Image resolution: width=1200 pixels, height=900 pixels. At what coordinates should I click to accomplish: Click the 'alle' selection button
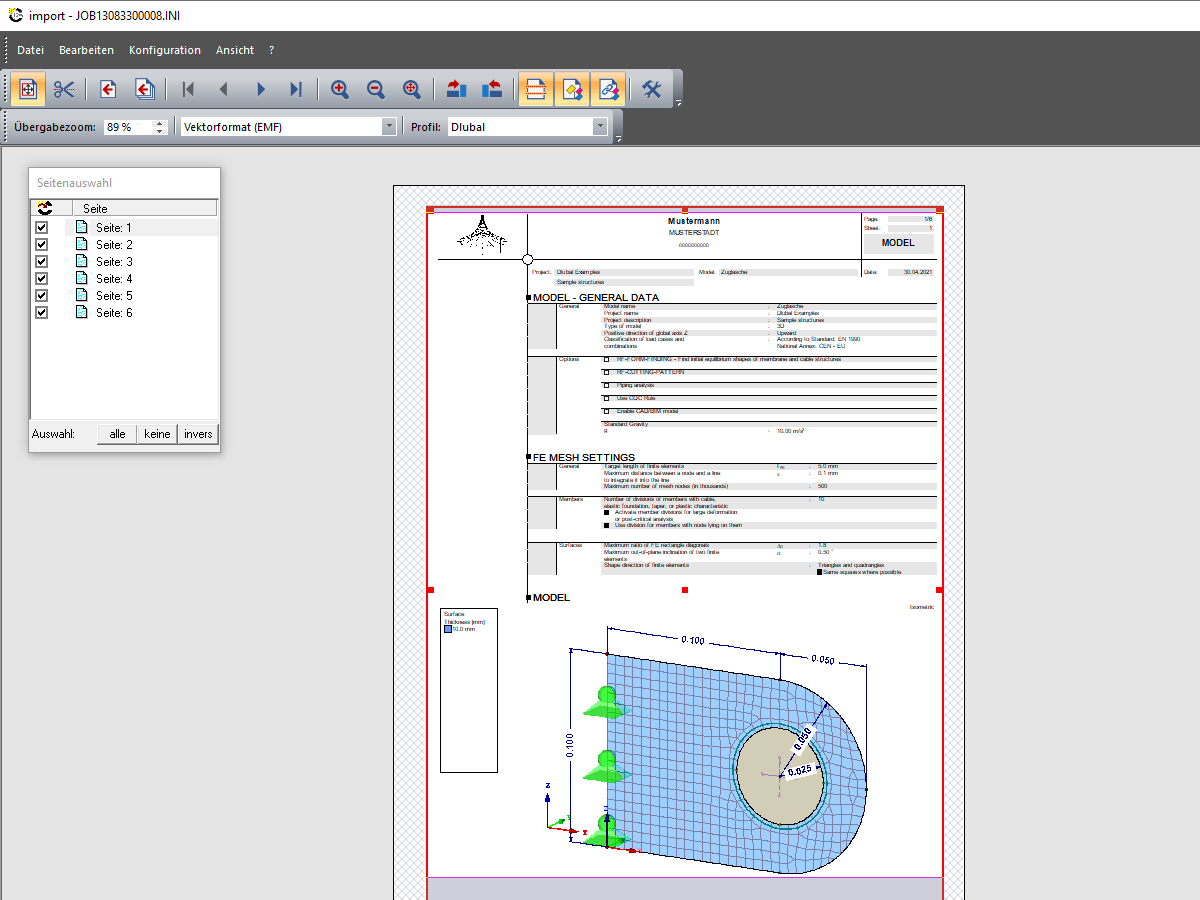pos(117,434)
